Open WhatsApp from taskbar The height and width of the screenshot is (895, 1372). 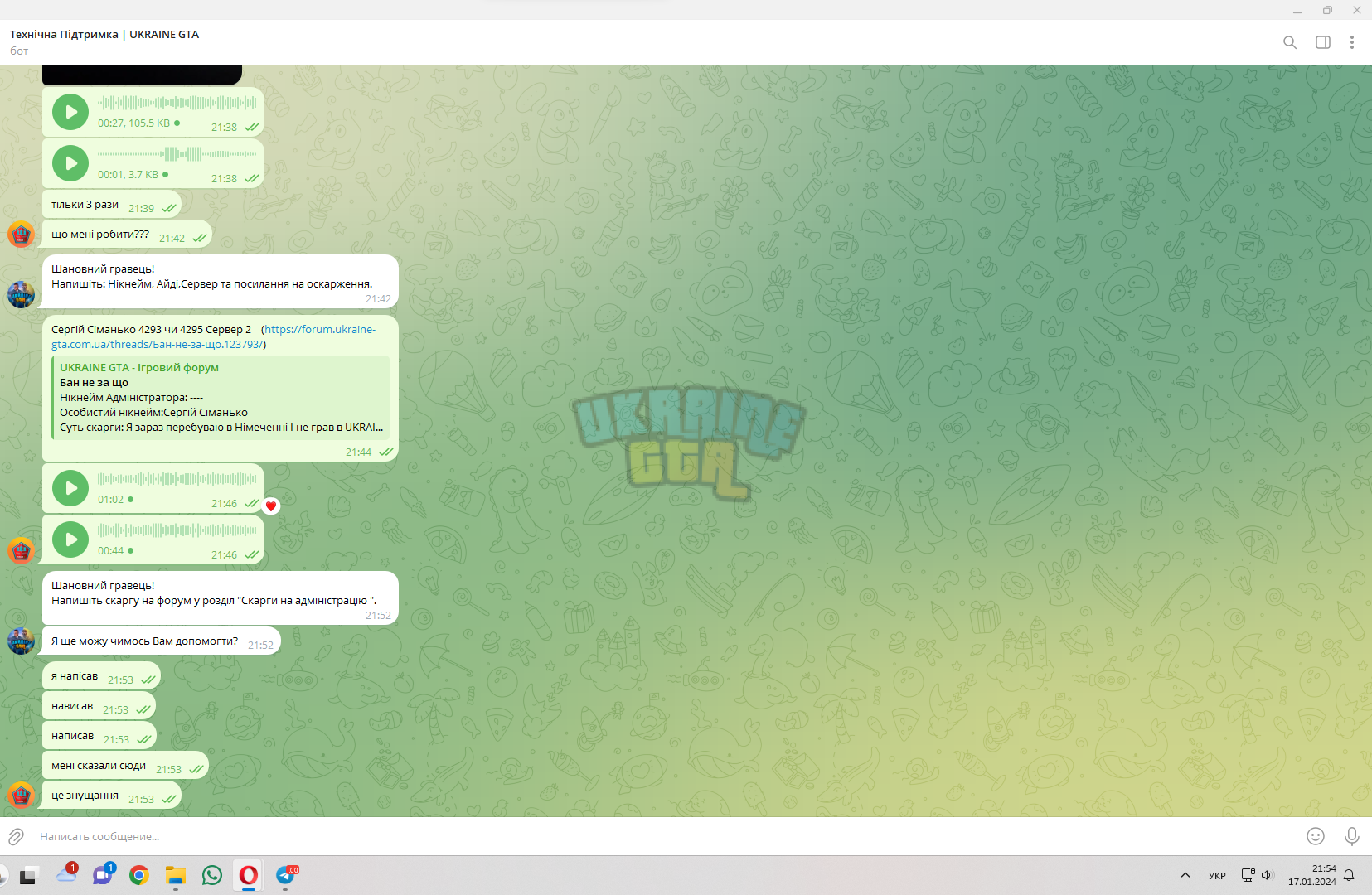[x=212, y=875]
